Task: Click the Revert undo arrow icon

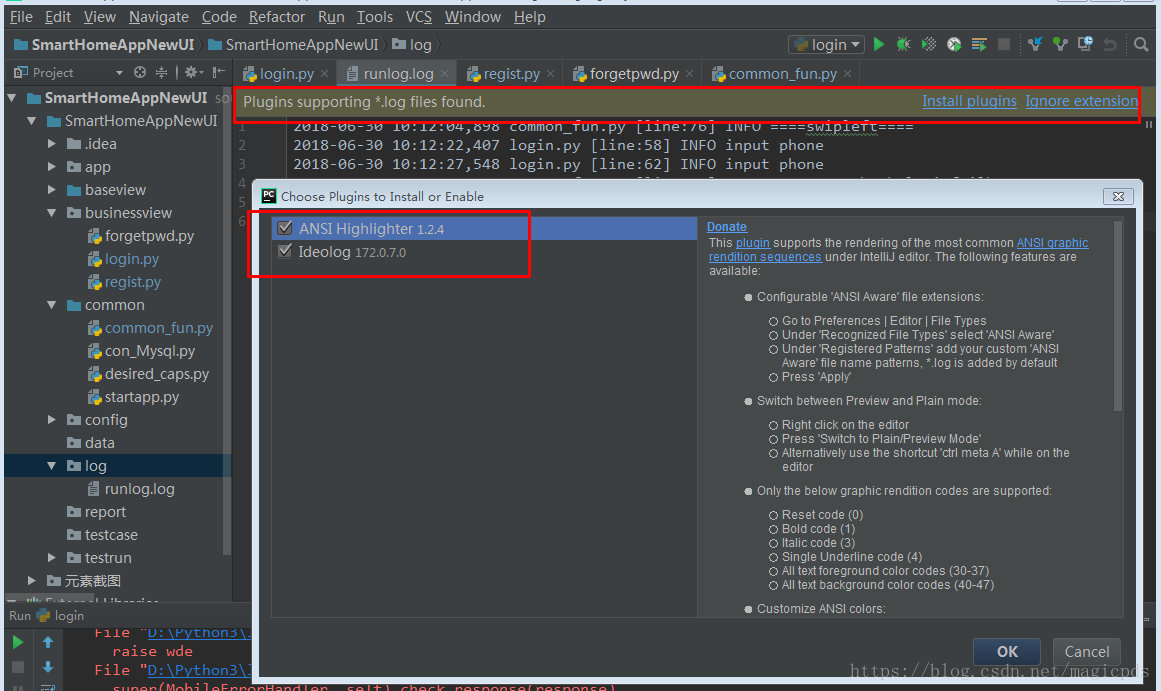Action: point(1110,44)
